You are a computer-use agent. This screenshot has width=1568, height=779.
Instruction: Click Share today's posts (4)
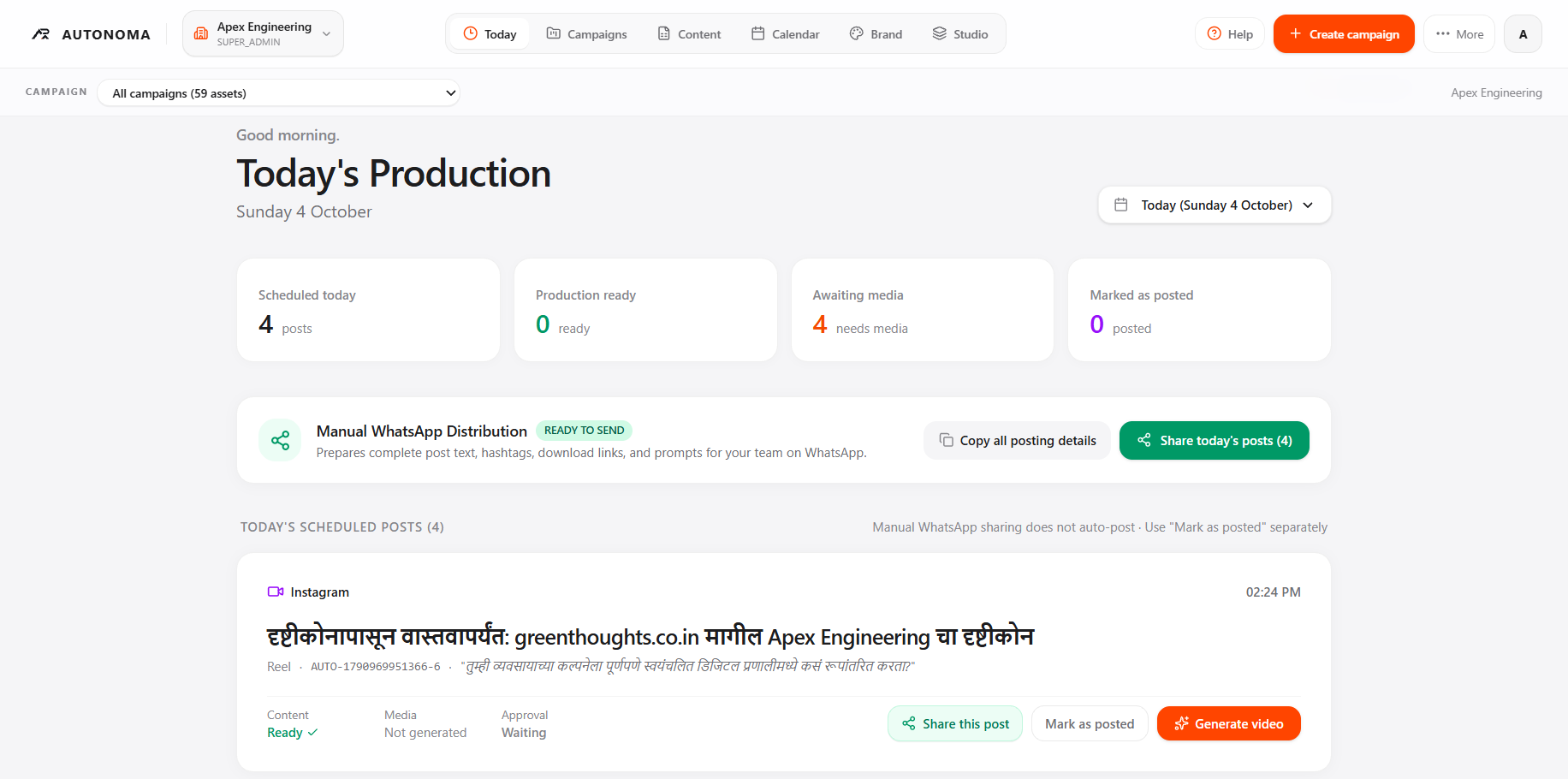1214,440
